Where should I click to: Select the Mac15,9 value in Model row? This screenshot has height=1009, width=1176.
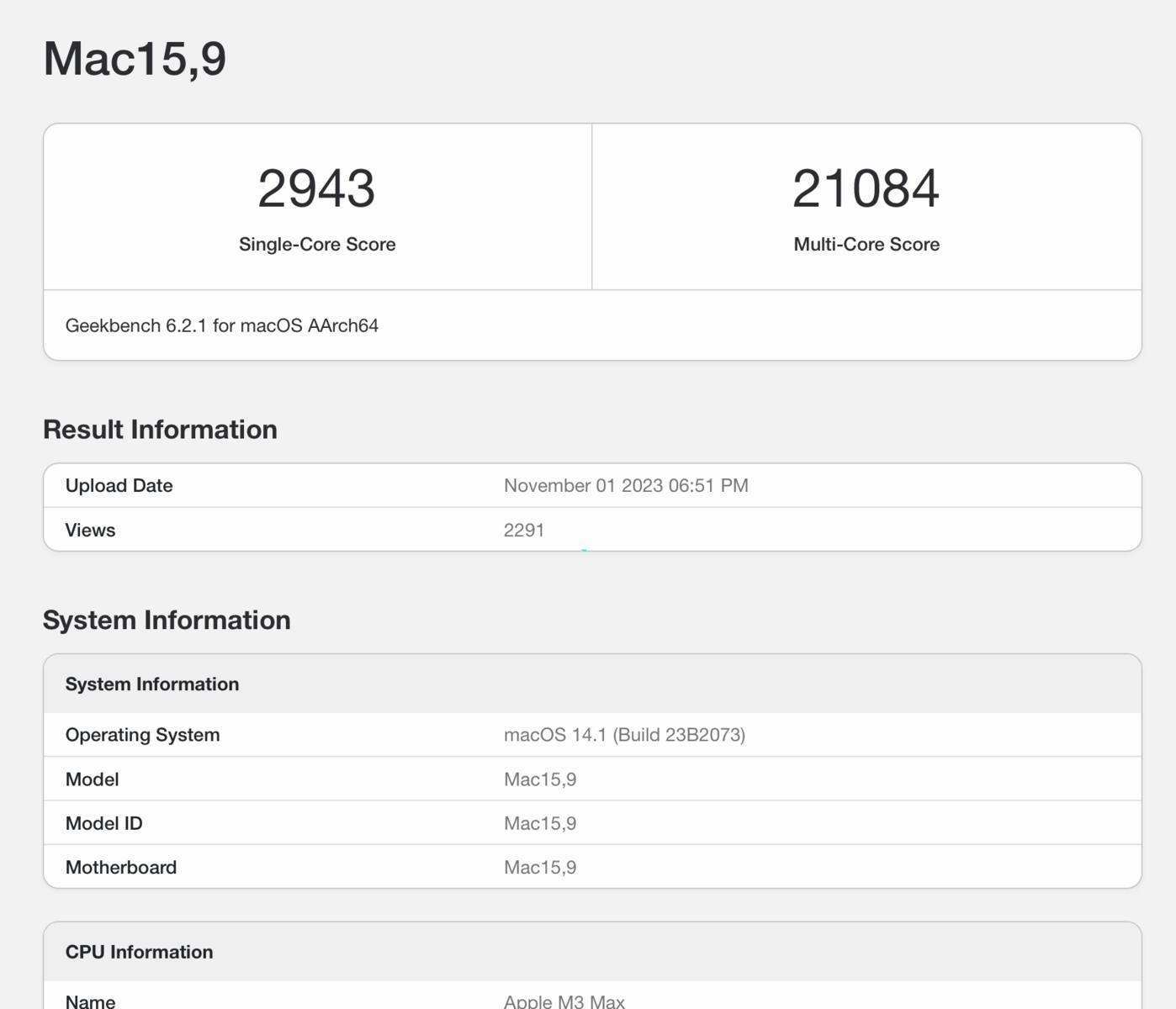pyautogui.click(x=540, y=779)
